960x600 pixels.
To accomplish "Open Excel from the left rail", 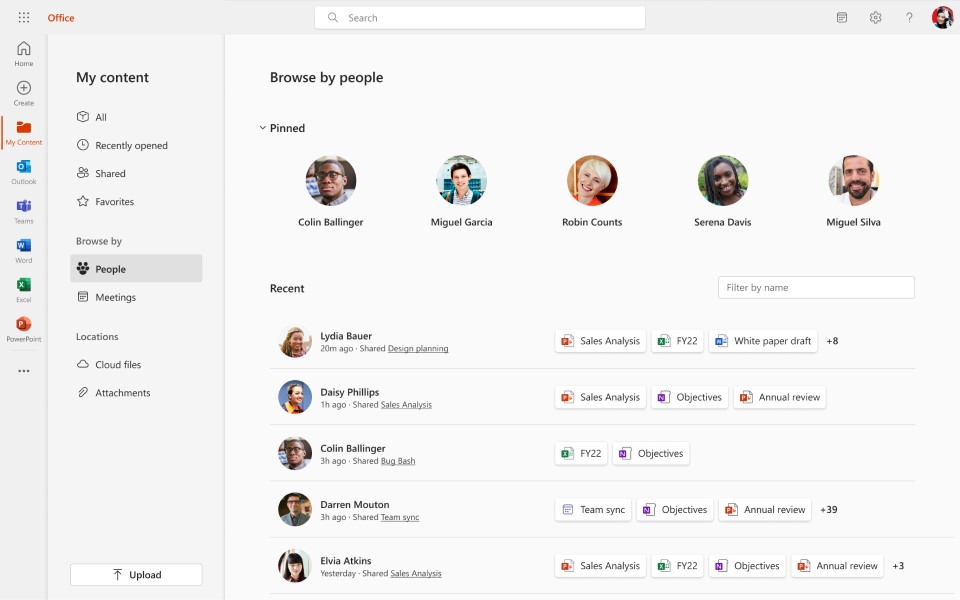I will pyautogui.click(x=22, y=287).
